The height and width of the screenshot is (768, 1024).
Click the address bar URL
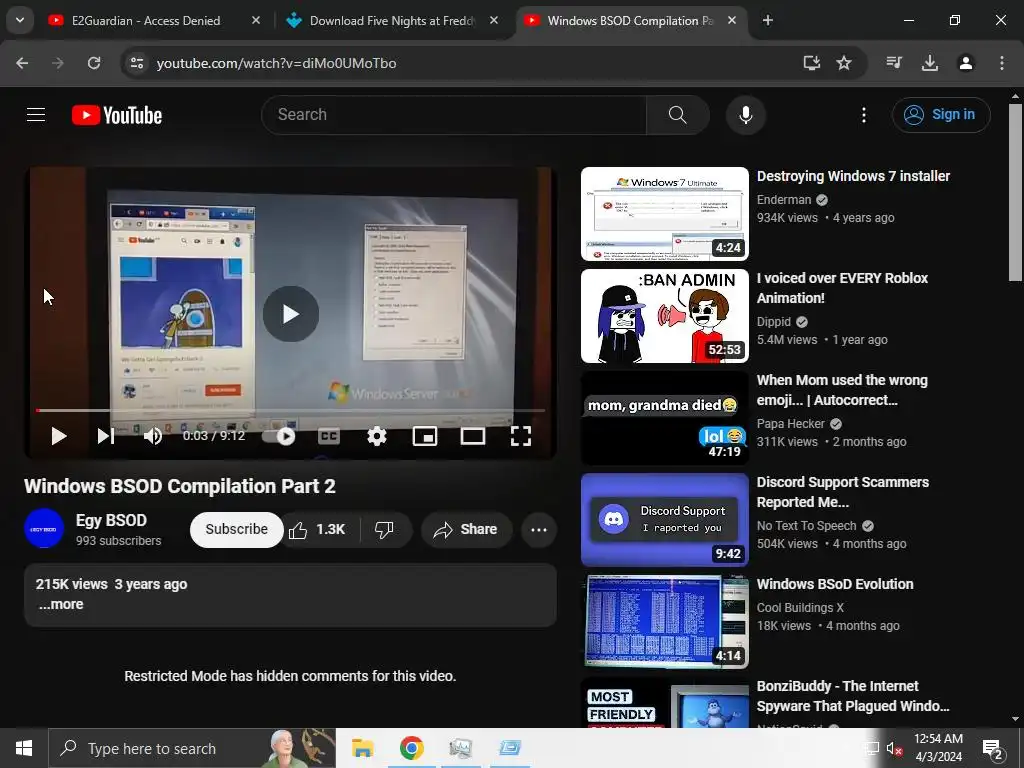click(x=276, y=63)
